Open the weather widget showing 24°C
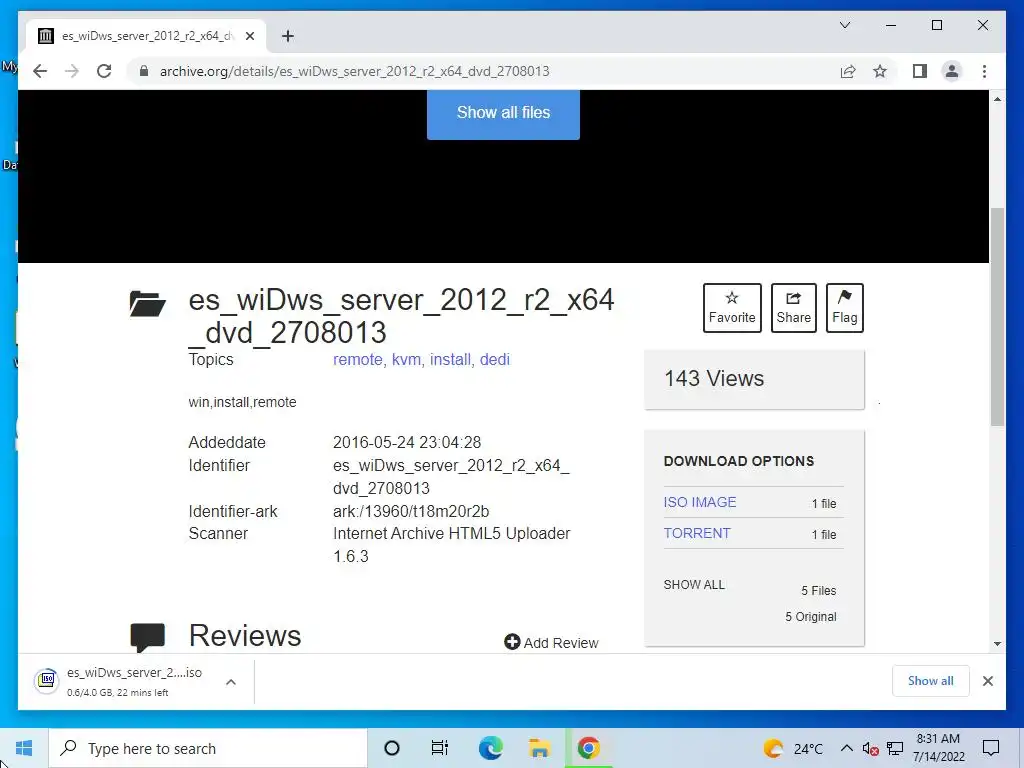 coord(793,748)
